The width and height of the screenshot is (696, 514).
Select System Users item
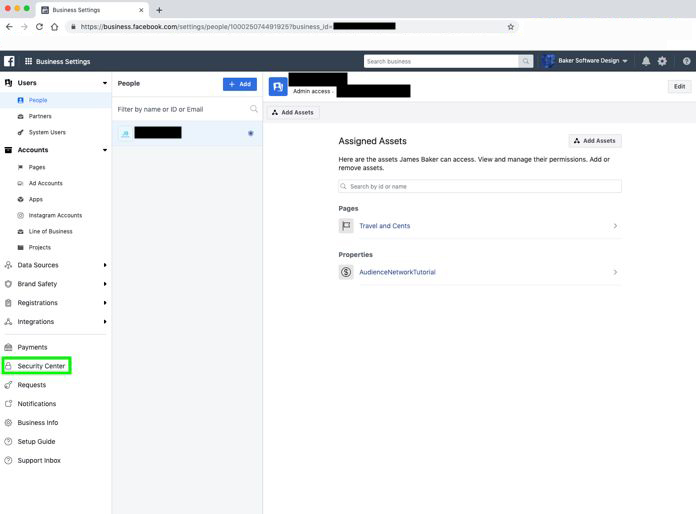click(x=47, y=132)
